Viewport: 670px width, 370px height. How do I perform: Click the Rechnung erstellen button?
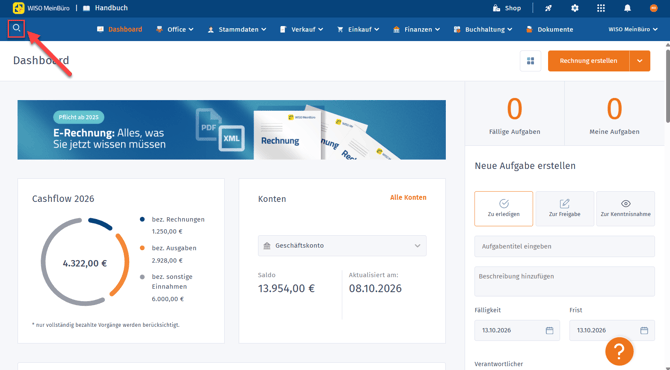pos(588,61)
